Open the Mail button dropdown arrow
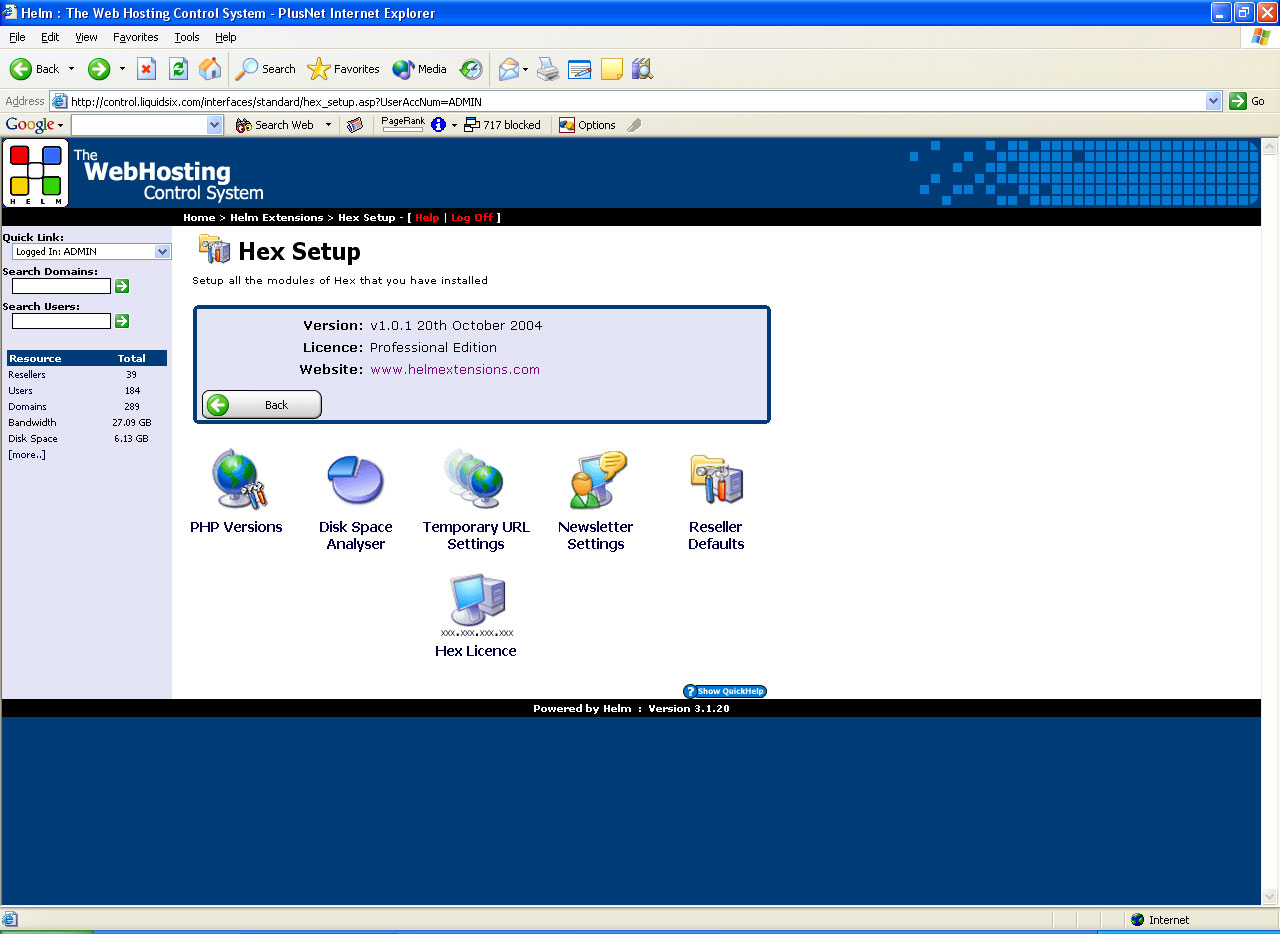 point(526,69)
